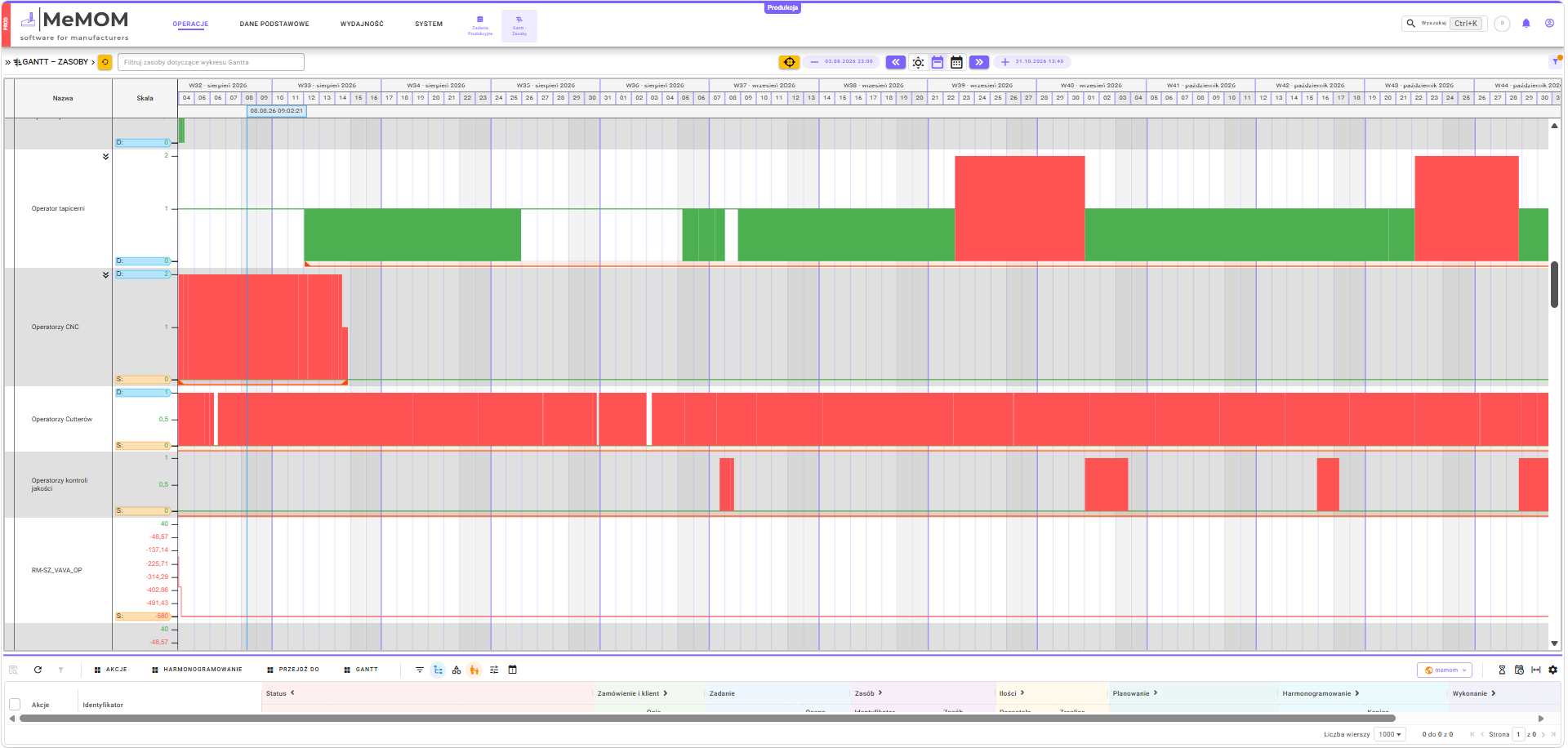Open the SYSTEM menu
This screenshot has height=748, width=1568.
coord(429,24)
